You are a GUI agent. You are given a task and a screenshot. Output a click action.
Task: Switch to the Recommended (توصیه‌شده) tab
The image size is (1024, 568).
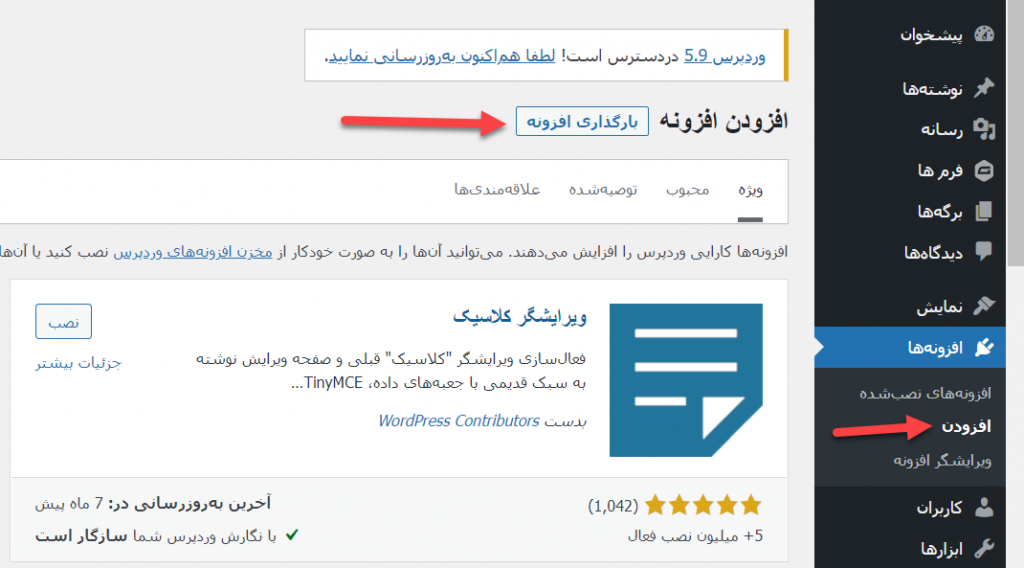(x=603, y=190)
